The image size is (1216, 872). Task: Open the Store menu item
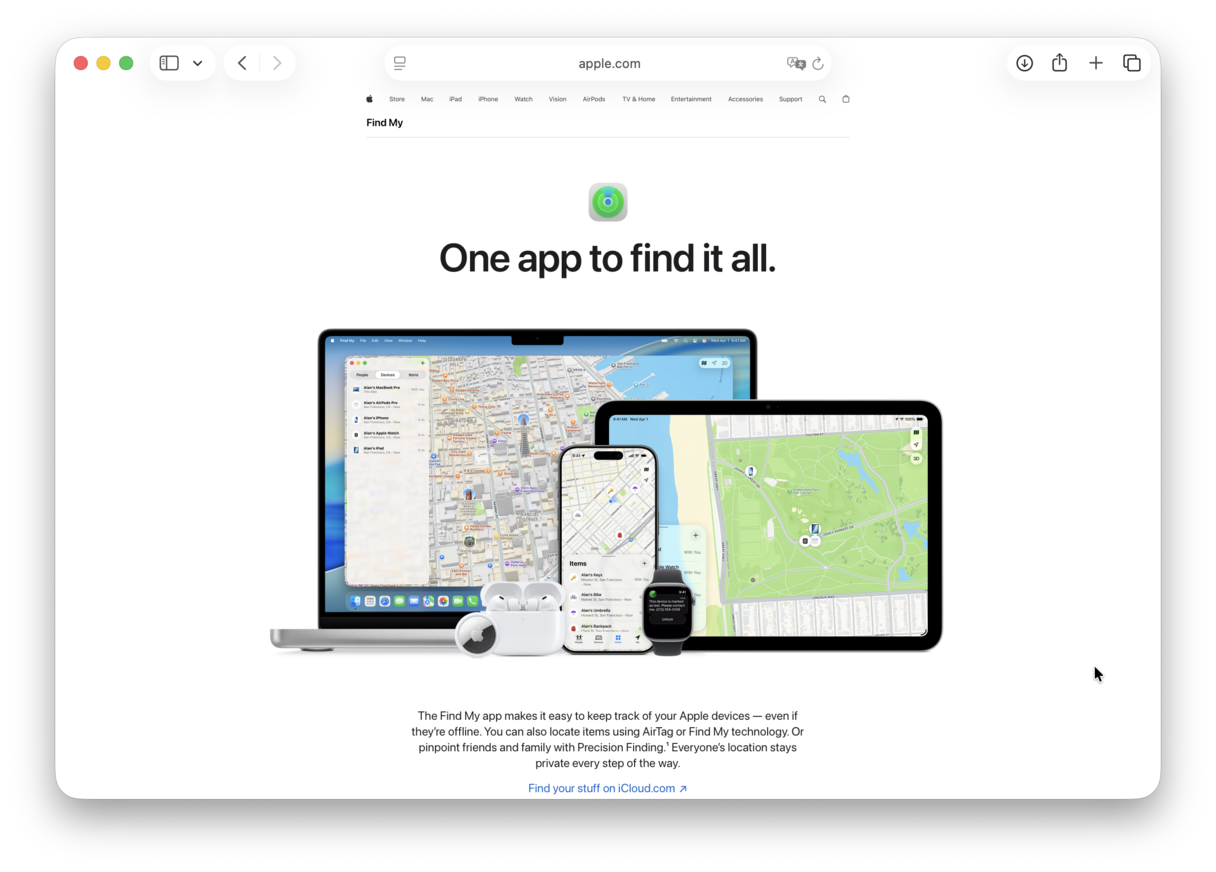pyautogui.click(x=397, y=99)
